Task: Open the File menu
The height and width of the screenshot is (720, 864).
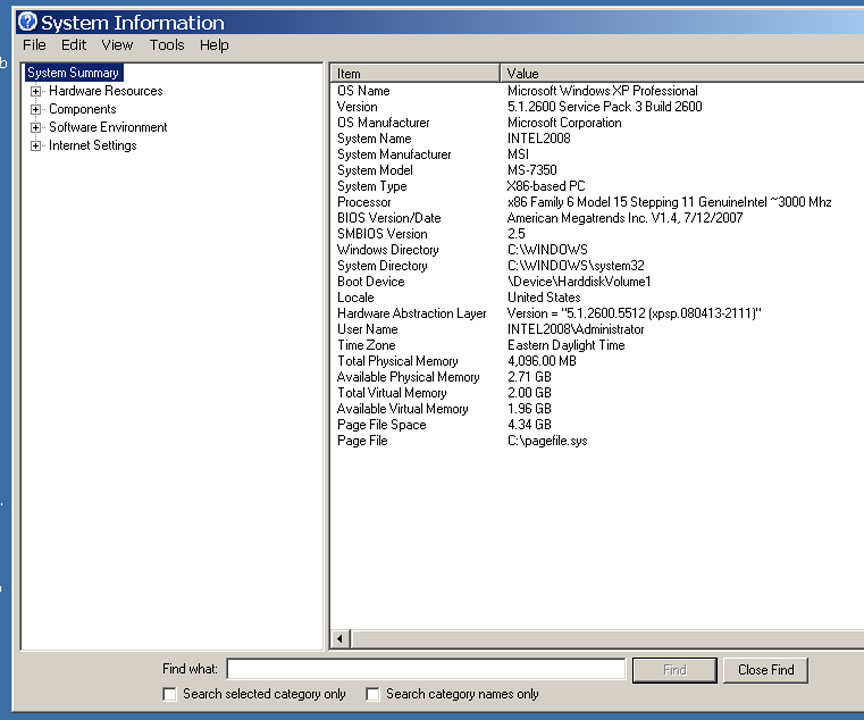Action: point(34,45)
